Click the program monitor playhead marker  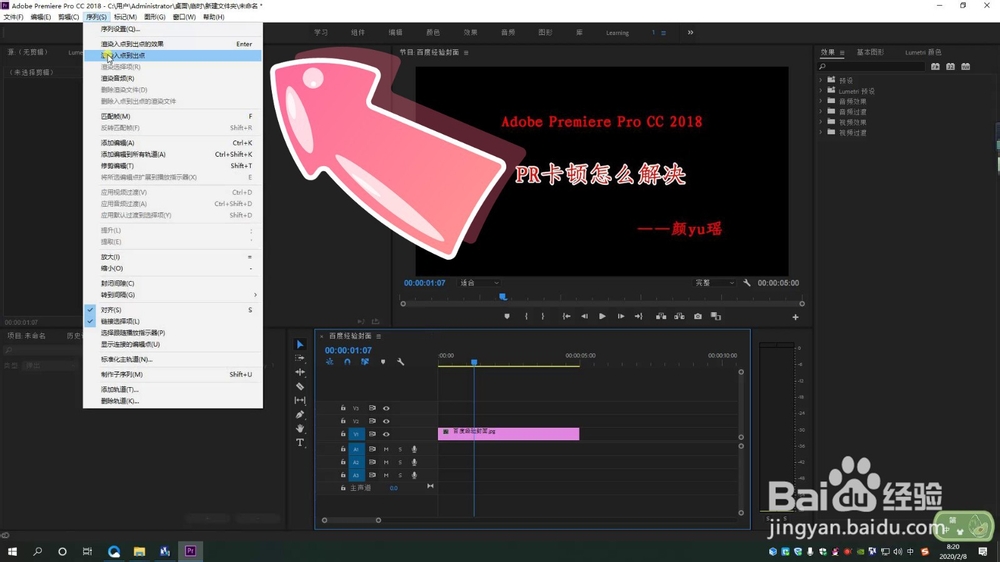pos(503,297)
